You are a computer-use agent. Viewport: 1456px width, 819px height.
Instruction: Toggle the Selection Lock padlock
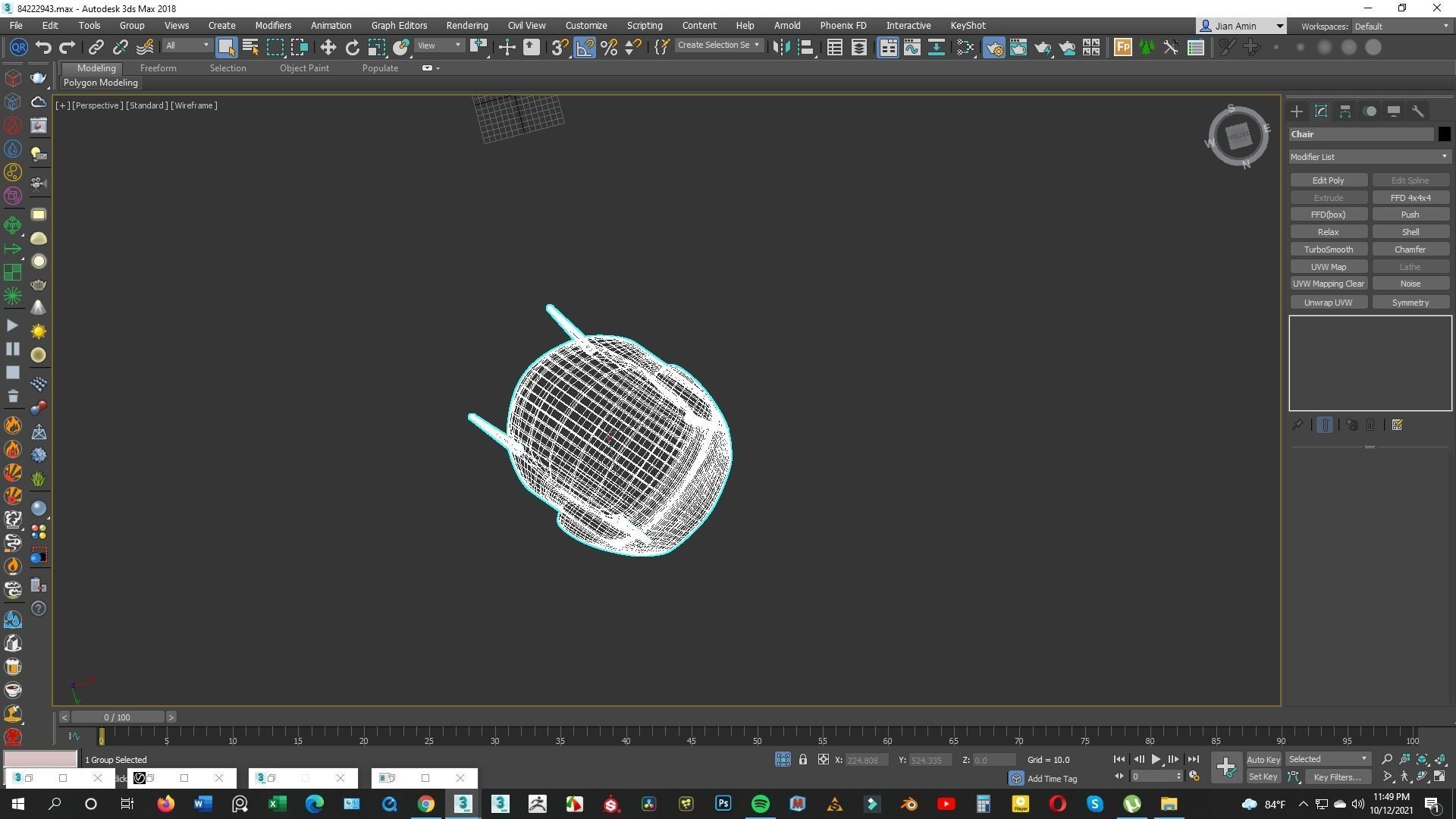[x=802, y=759]
